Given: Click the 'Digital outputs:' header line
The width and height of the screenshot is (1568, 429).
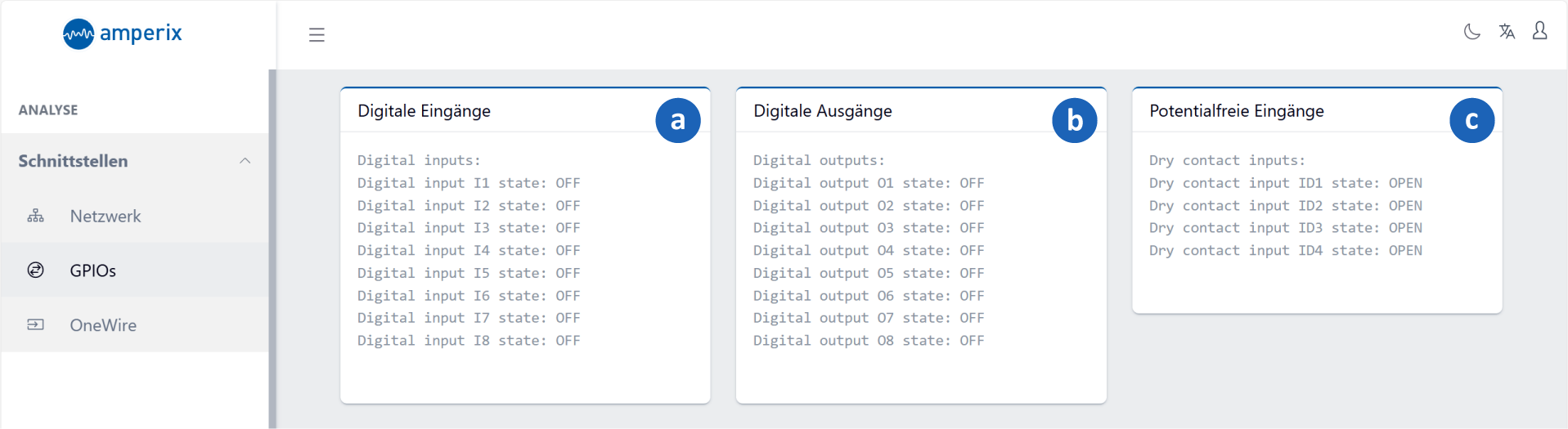Looking at the screenshot, I should [x=819, y=160].
